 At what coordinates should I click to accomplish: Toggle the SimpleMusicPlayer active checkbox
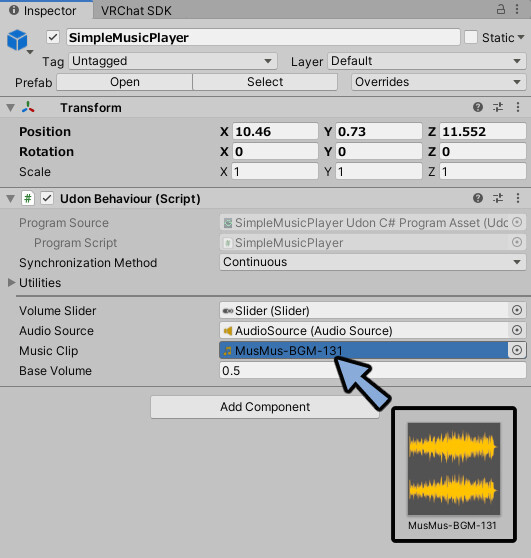pos(53,37)
